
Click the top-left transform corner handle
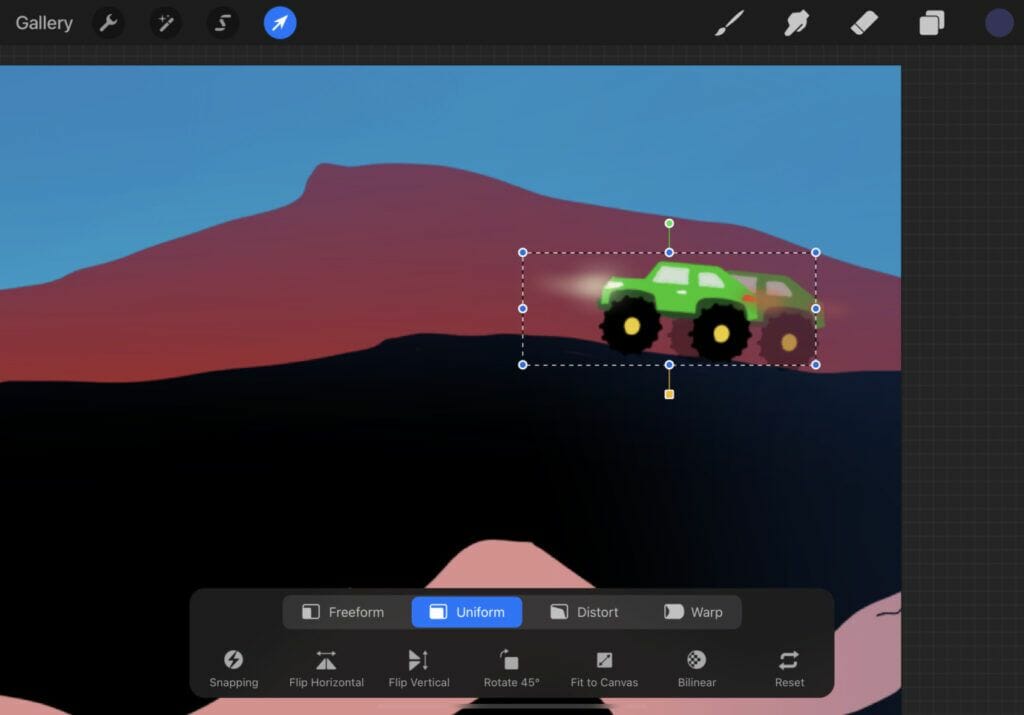[x=522, y=252]
